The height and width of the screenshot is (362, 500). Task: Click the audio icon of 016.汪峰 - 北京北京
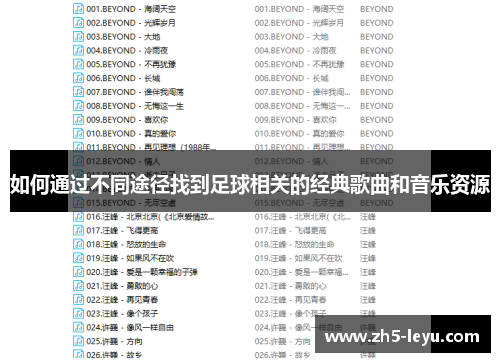tap(78, 217)
